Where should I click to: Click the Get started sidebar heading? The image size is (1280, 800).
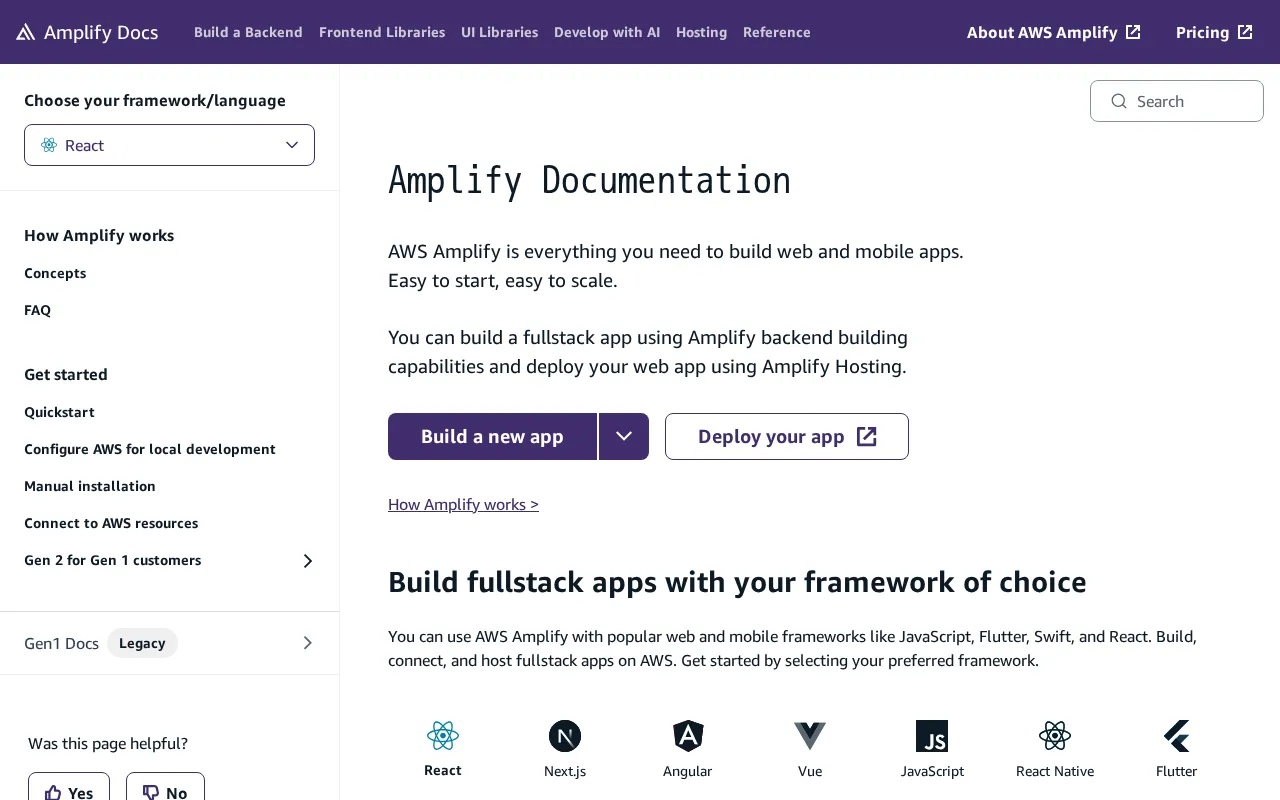coord(66,374)
